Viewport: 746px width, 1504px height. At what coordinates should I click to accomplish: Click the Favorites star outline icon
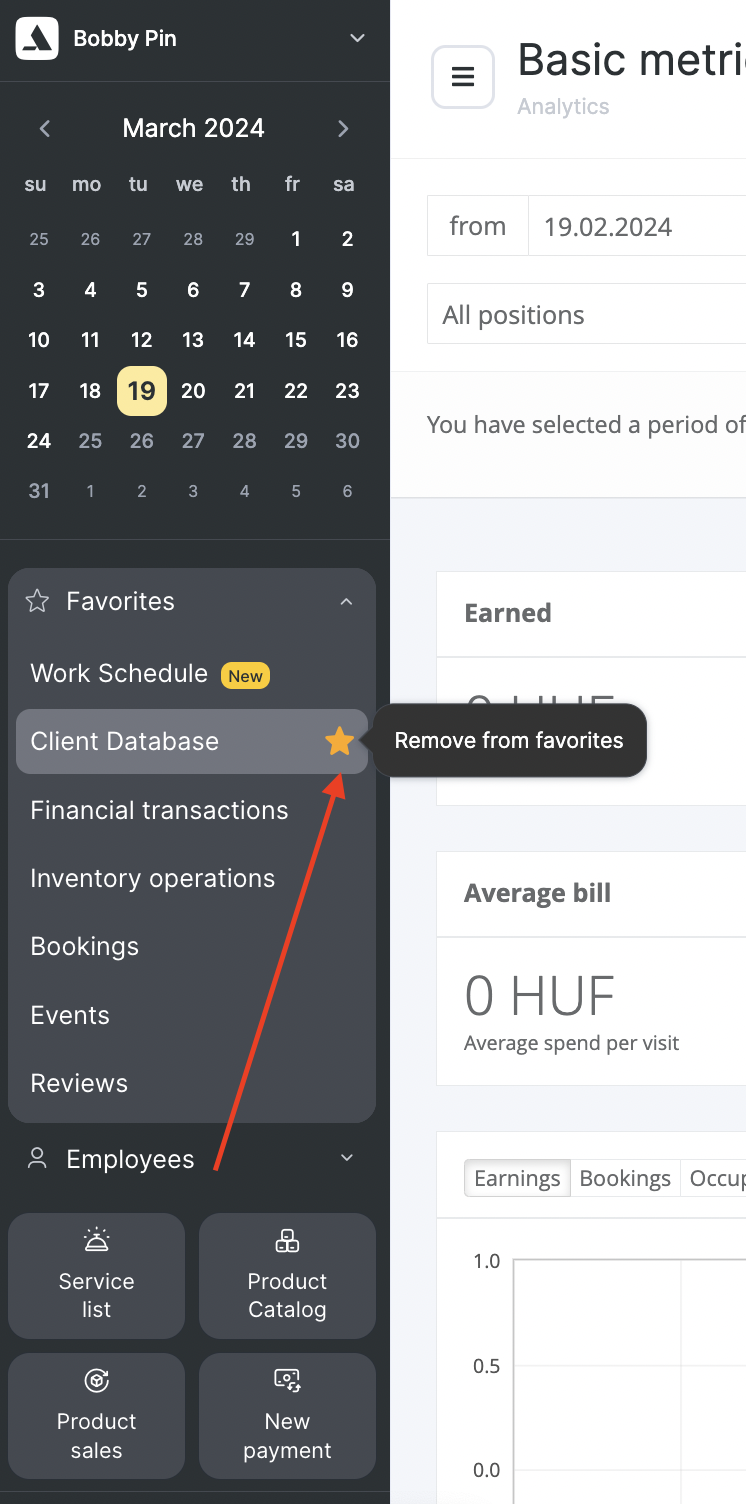(x=37, y=601)
